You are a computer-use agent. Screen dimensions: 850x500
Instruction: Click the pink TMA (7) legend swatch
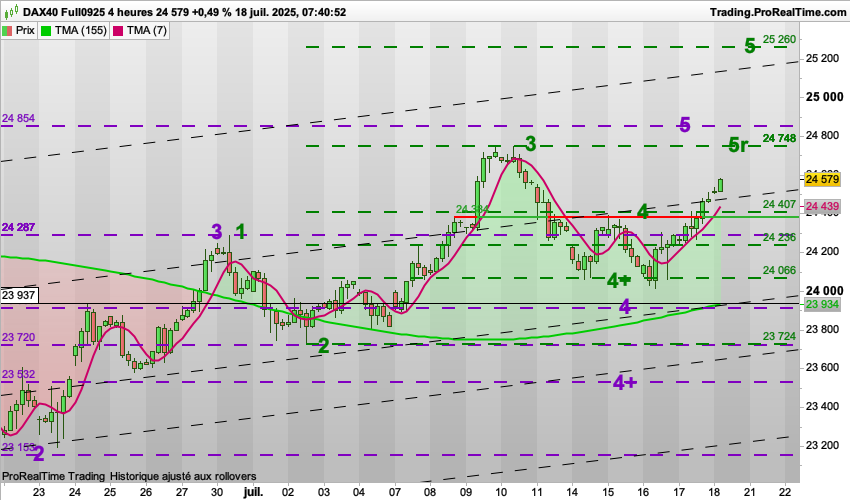tap(118, 31)
